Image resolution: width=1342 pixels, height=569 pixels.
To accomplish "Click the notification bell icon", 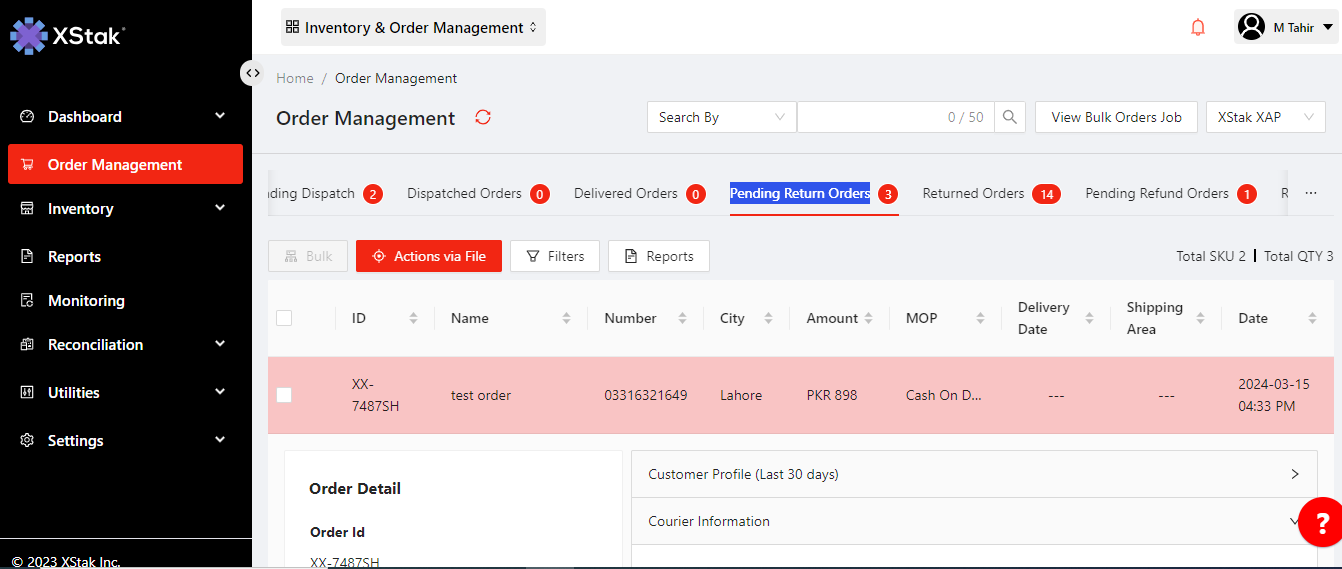I will click(1198, 28).
